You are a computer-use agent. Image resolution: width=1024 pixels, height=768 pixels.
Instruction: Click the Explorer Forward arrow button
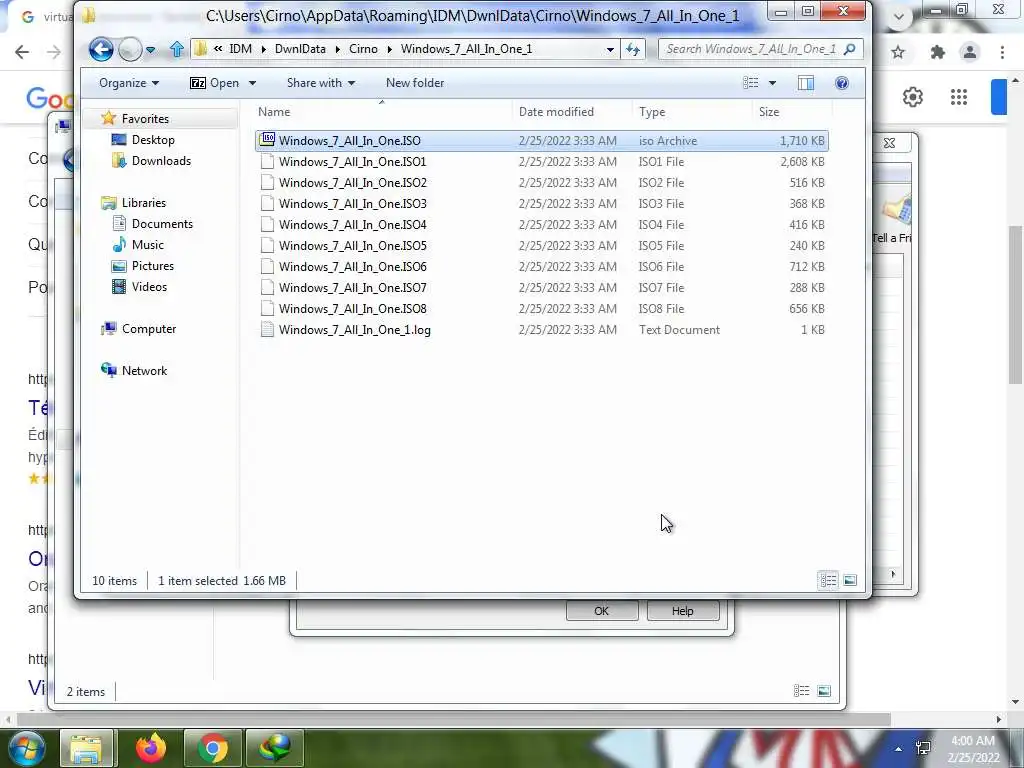point(130,50)
